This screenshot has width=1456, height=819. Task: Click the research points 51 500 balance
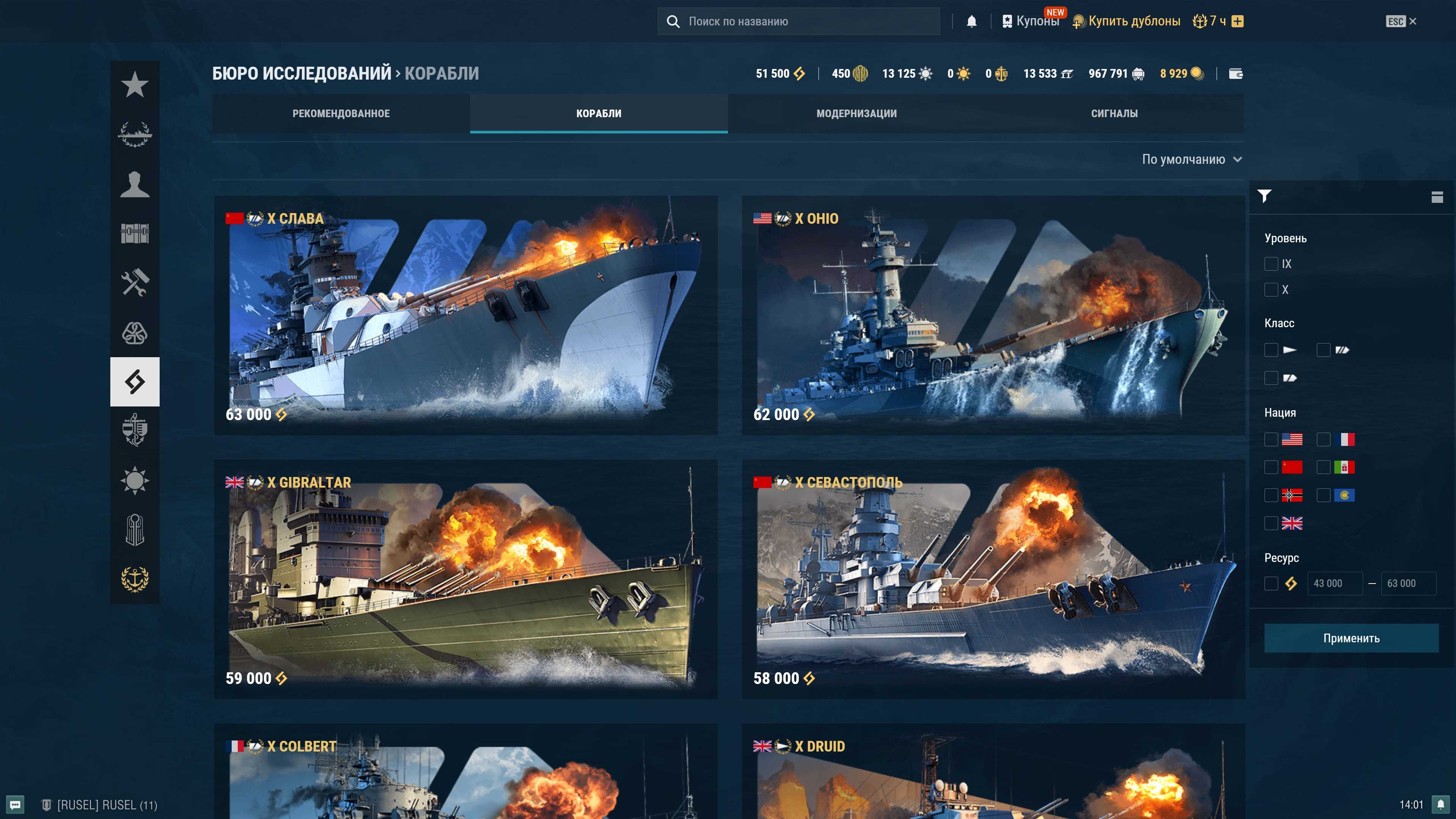click(x=780, y=74)
